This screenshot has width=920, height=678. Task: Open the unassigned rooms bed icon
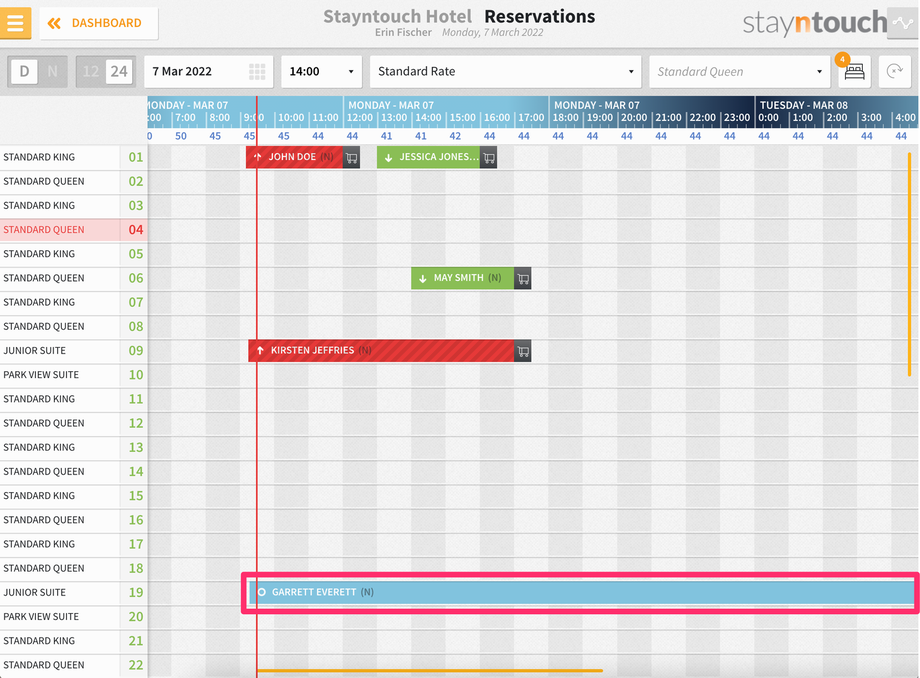[854, 72]
